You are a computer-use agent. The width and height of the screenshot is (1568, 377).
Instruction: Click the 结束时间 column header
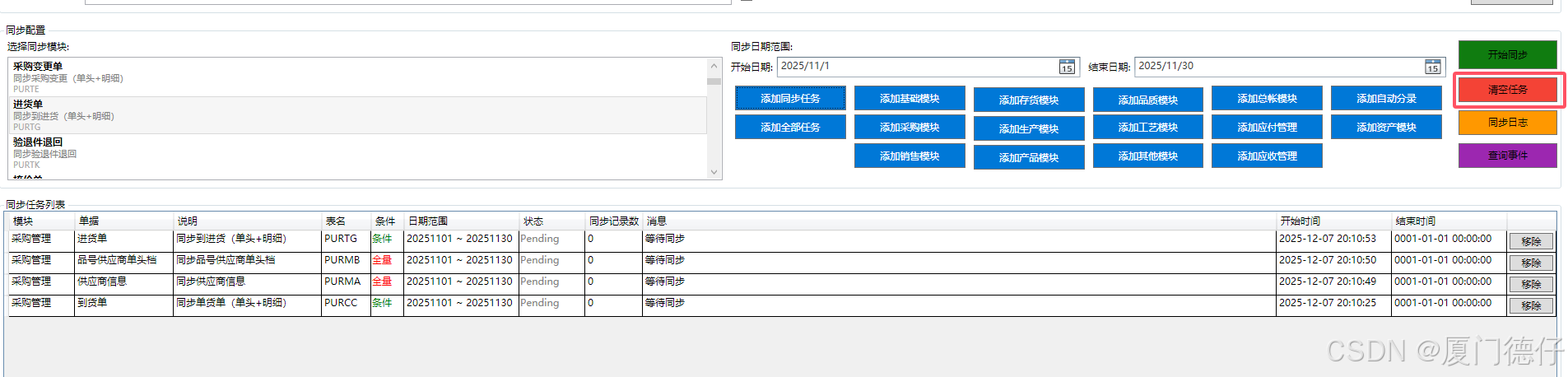click(x=1449, y=221)
